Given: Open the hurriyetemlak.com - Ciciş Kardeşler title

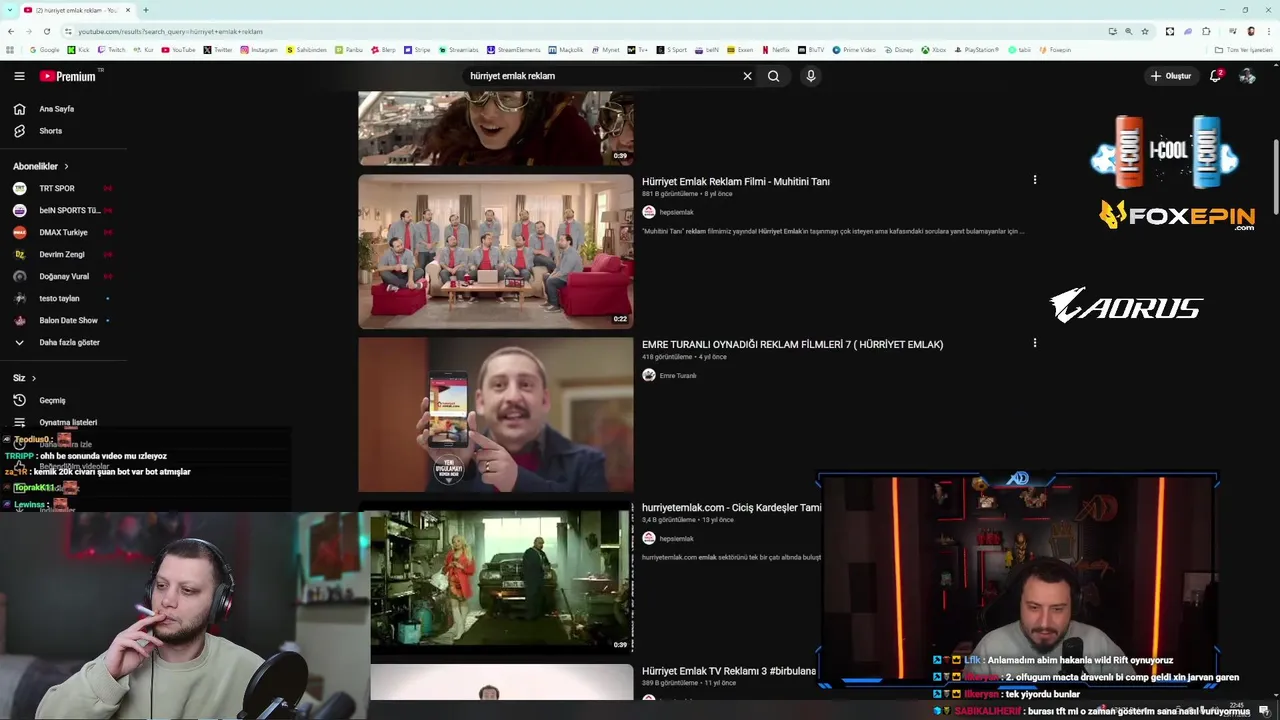Looking at the screenshot, I should 731,508.
